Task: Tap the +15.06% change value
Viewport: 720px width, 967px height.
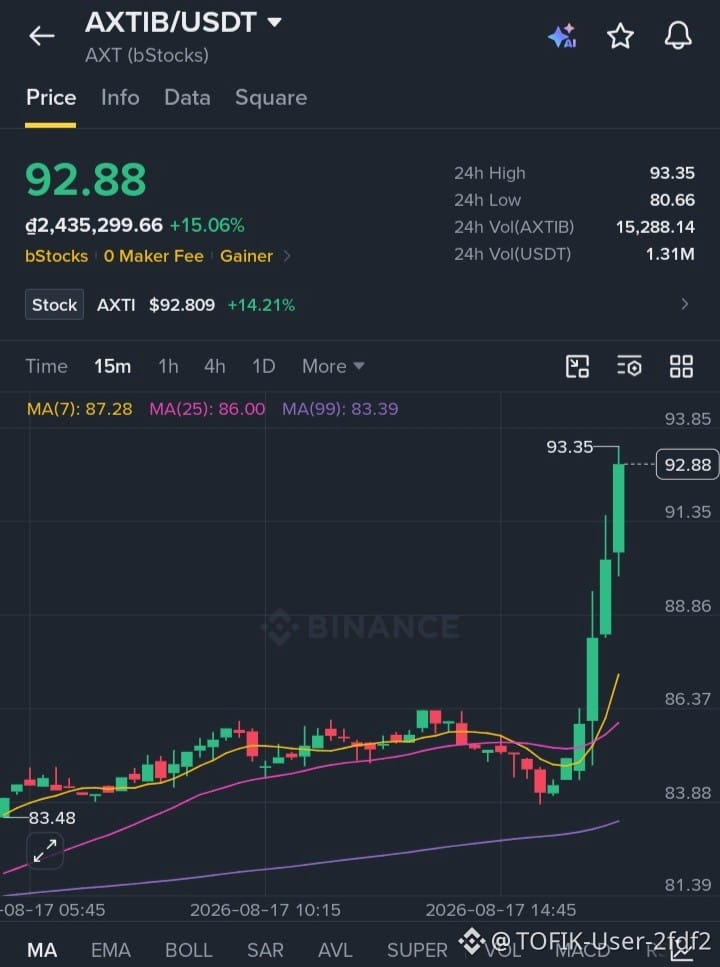Action: [x=207, y=225]
